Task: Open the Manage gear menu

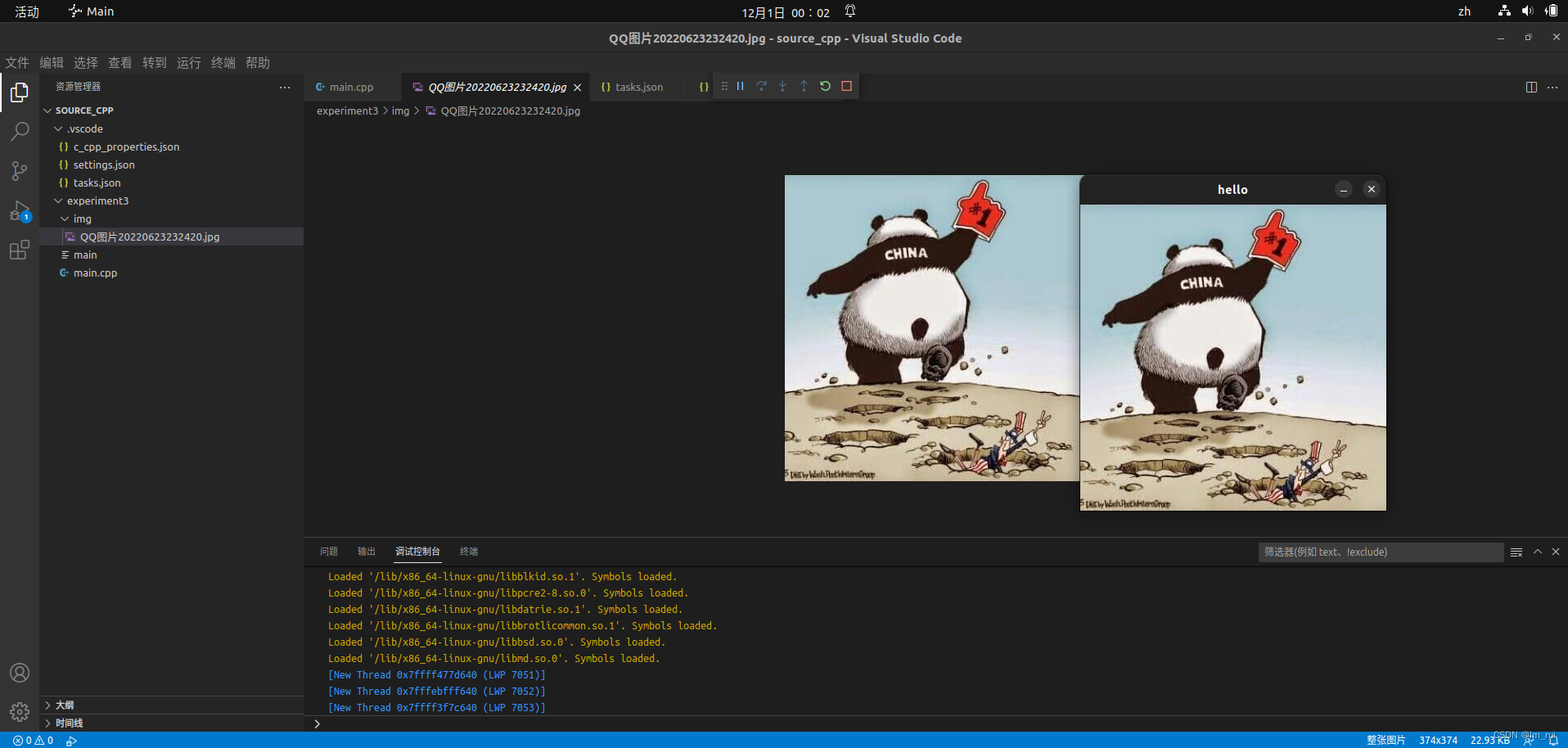Action: (x=20, y=712)
